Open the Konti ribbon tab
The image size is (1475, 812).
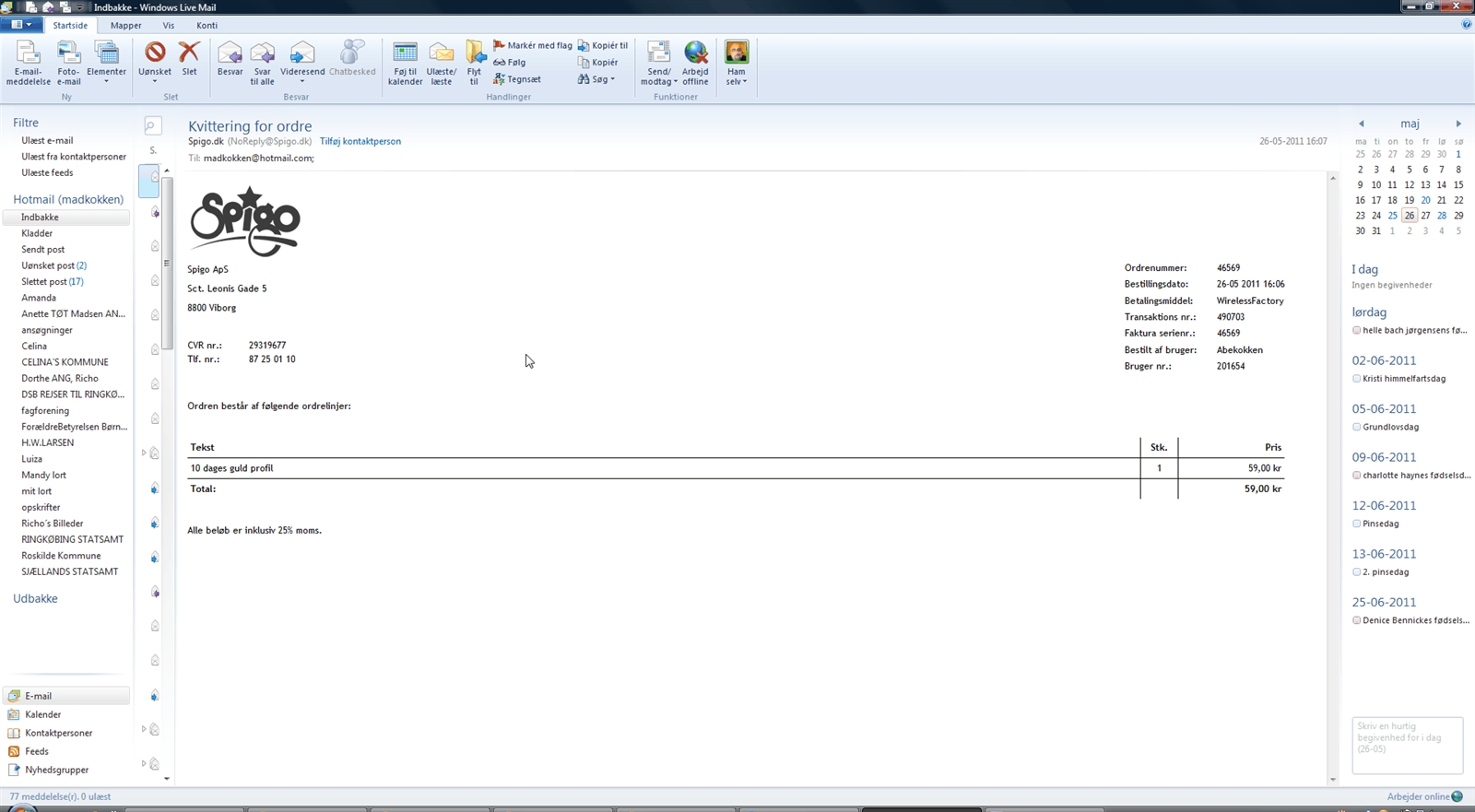point(206,26)
